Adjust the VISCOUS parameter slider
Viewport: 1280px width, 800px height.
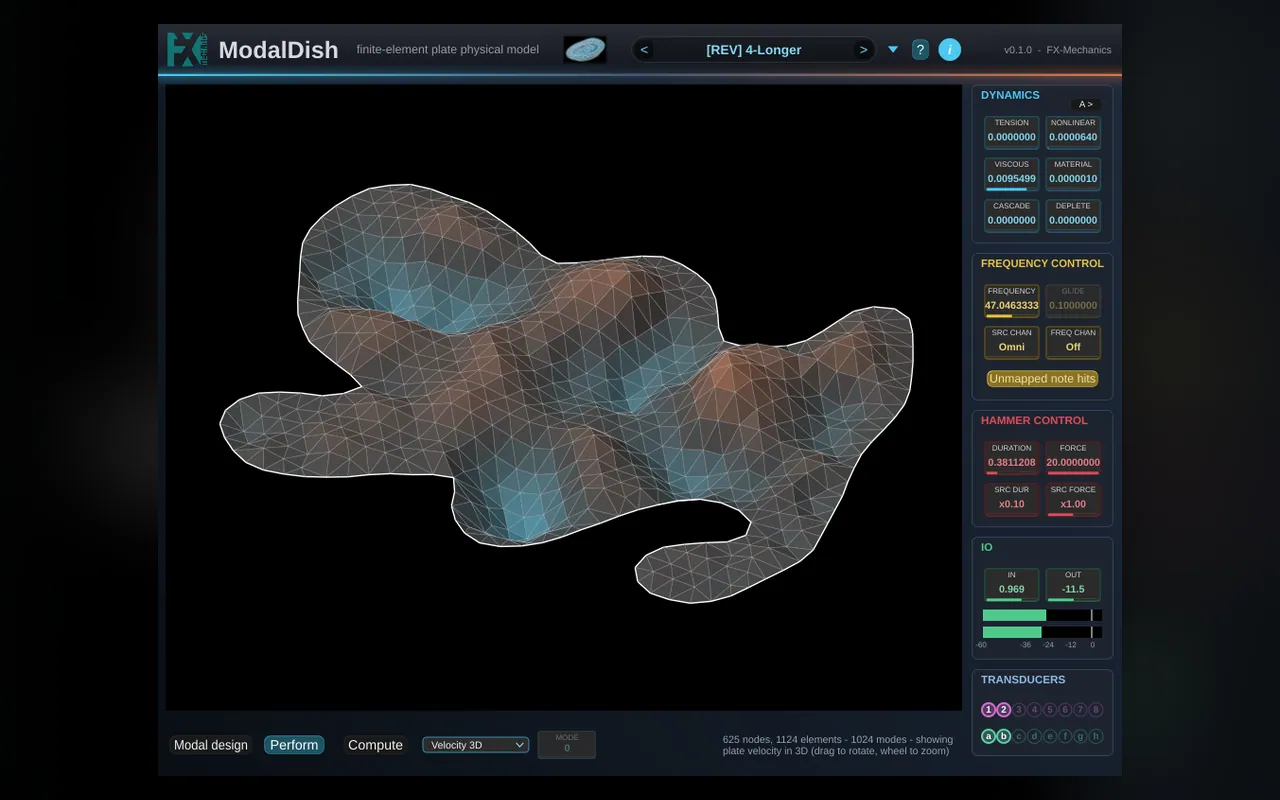tap(1011, 174)
